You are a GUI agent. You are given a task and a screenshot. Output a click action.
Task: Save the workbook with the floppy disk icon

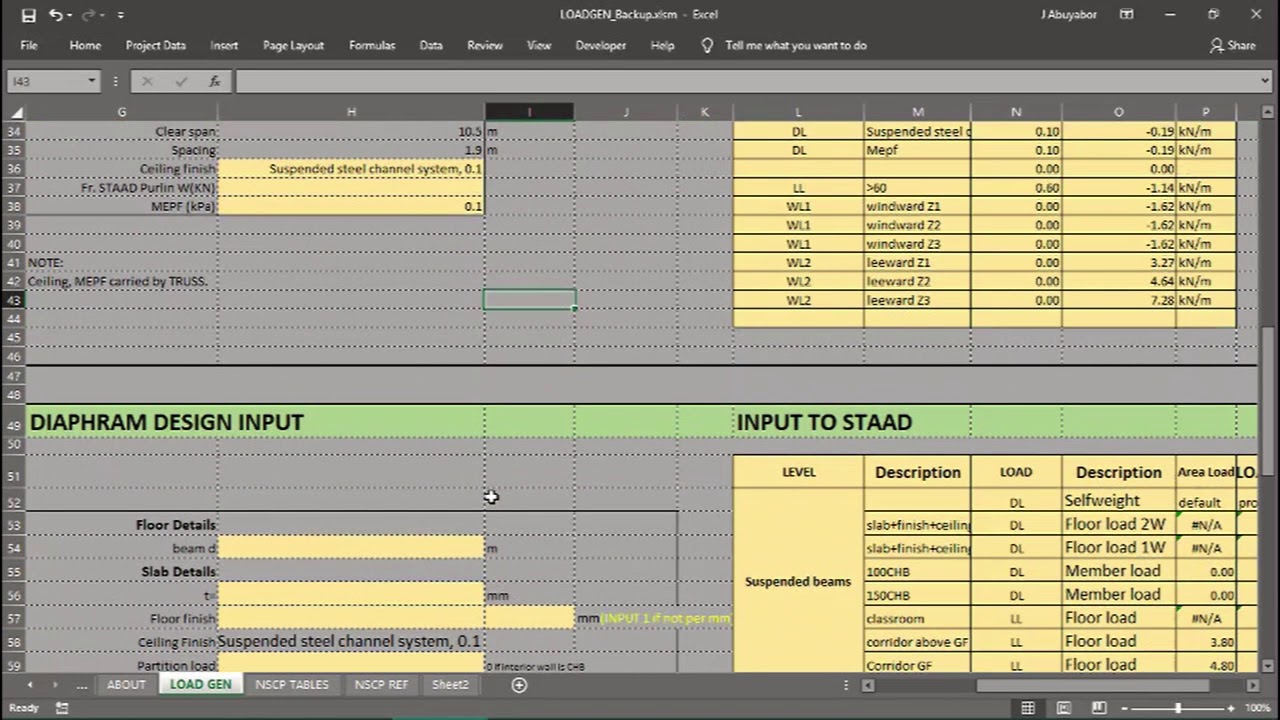28,15
